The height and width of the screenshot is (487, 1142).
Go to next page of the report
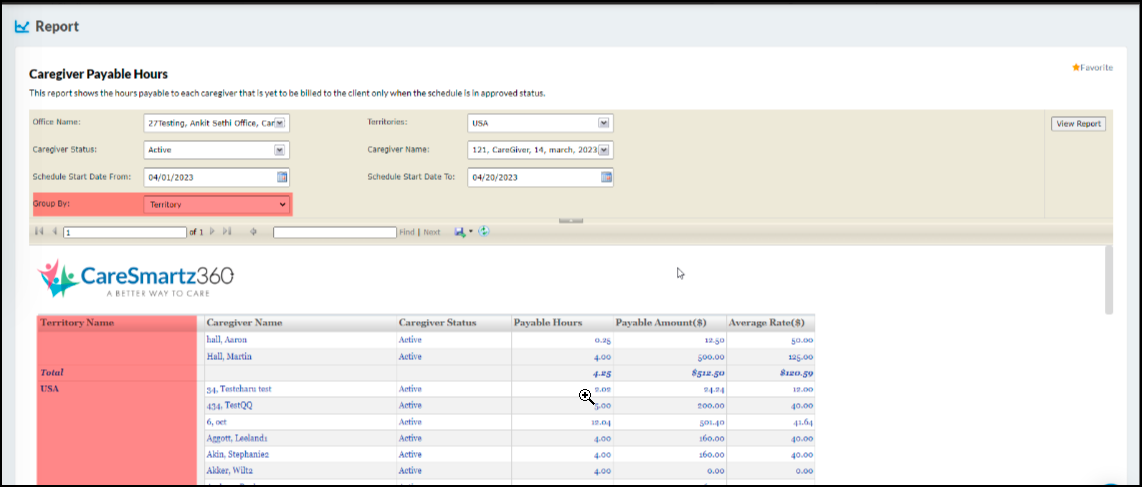pyautogui.click(x=212, y=232)
